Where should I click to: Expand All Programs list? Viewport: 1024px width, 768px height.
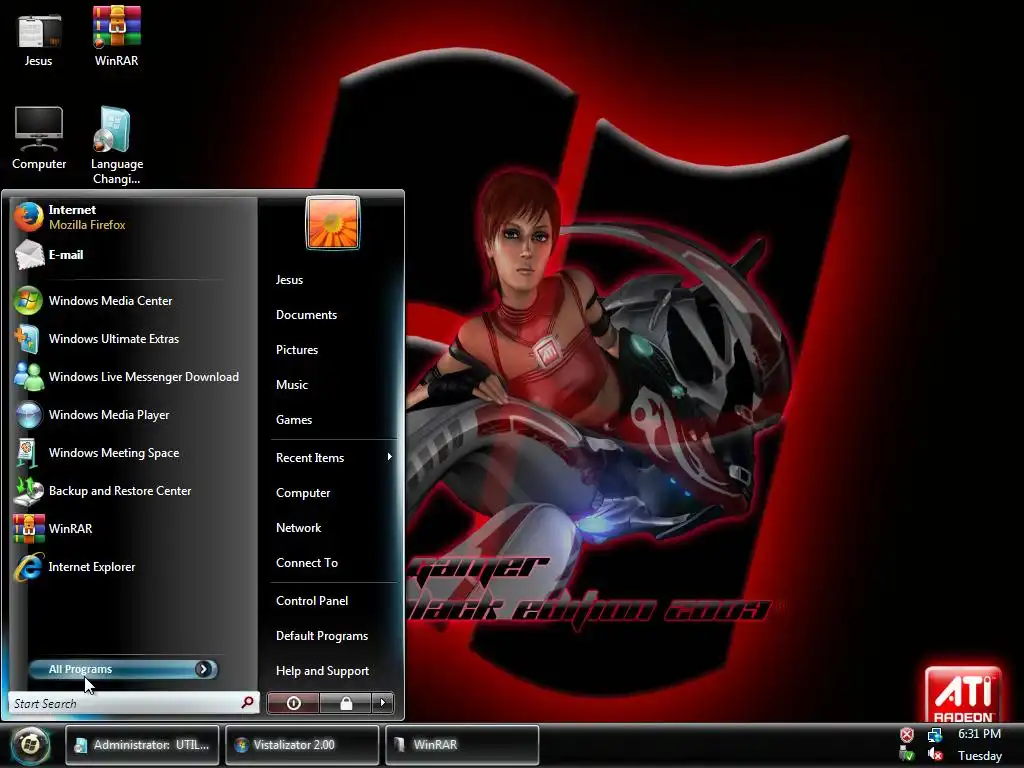pyautogui.click(x=123, y=669)
